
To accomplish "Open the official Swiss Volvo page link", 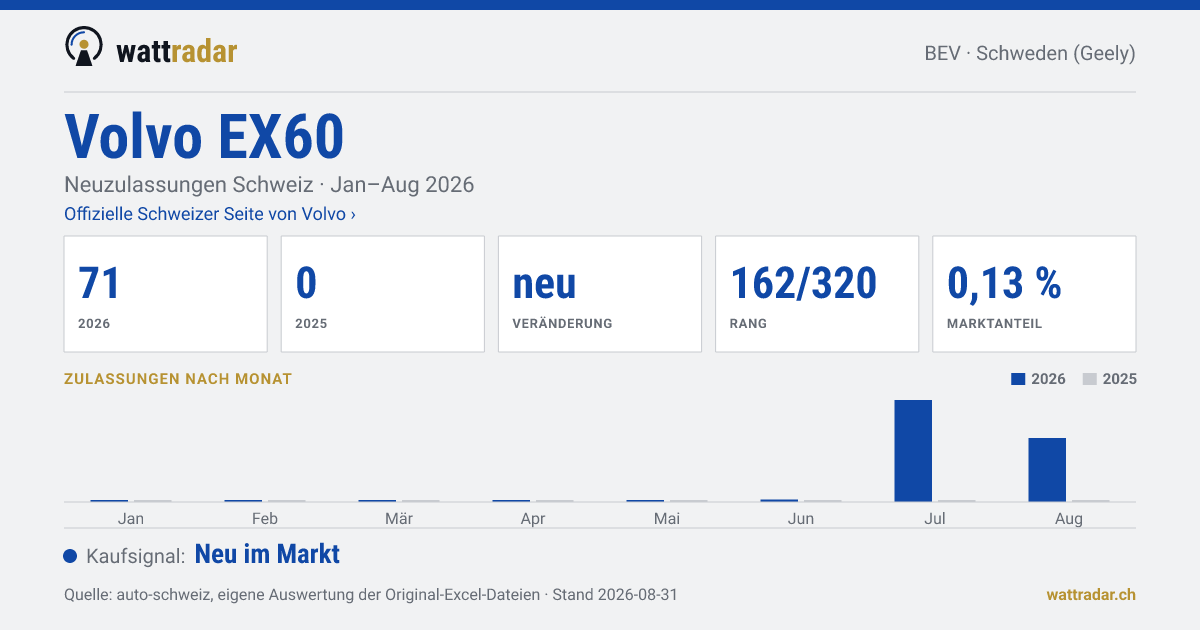I will [x=210, y=214].
